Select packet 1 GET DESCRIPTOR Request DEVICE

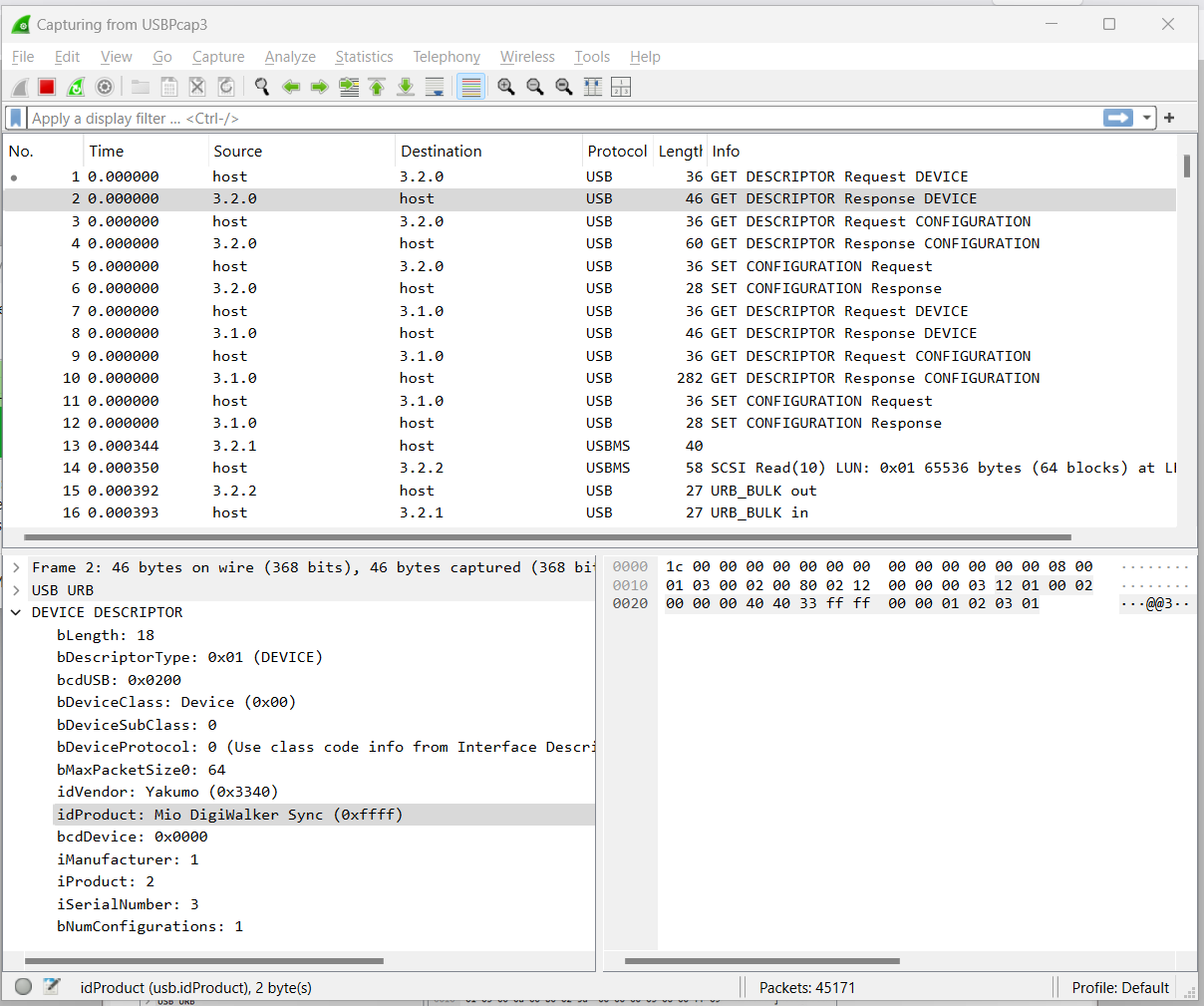(x=589, y=176)
